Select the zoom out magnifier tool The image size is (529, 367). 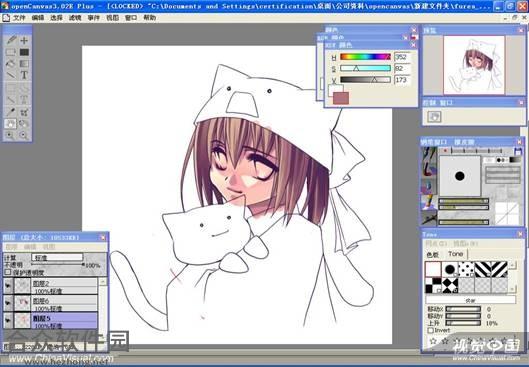click(24, 135)
